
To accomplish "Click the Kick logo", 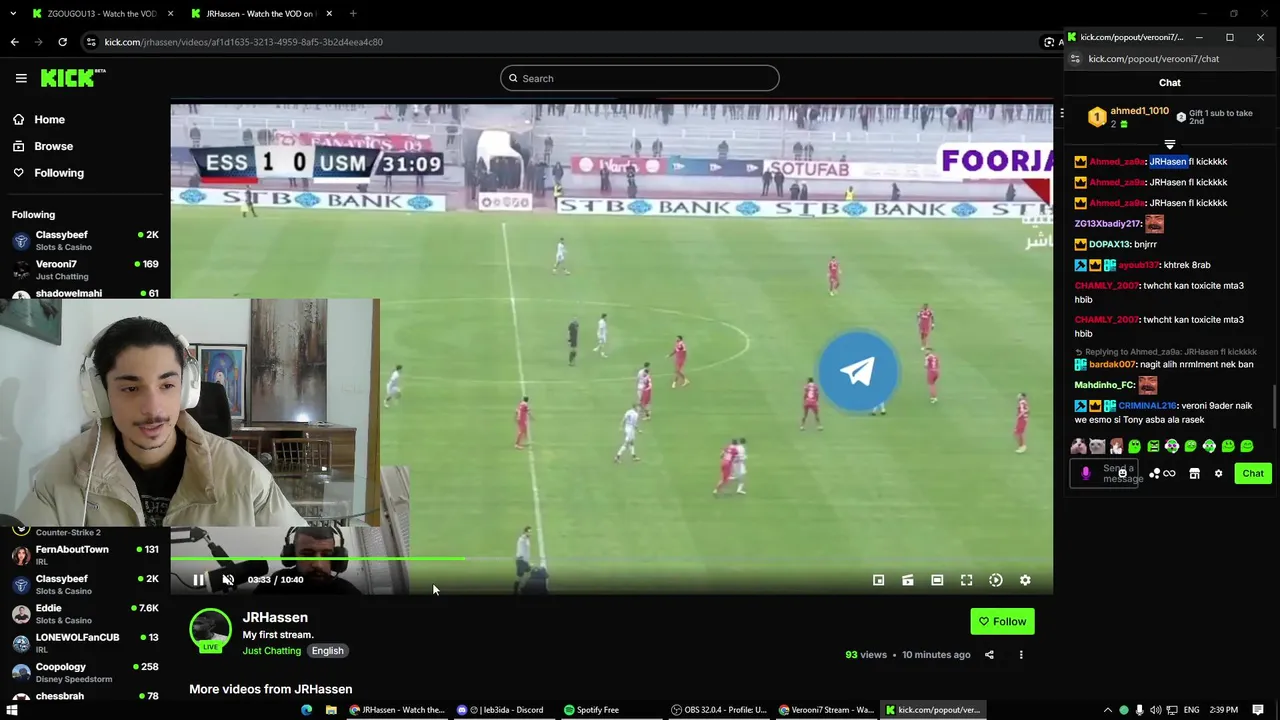I will 72,78.
